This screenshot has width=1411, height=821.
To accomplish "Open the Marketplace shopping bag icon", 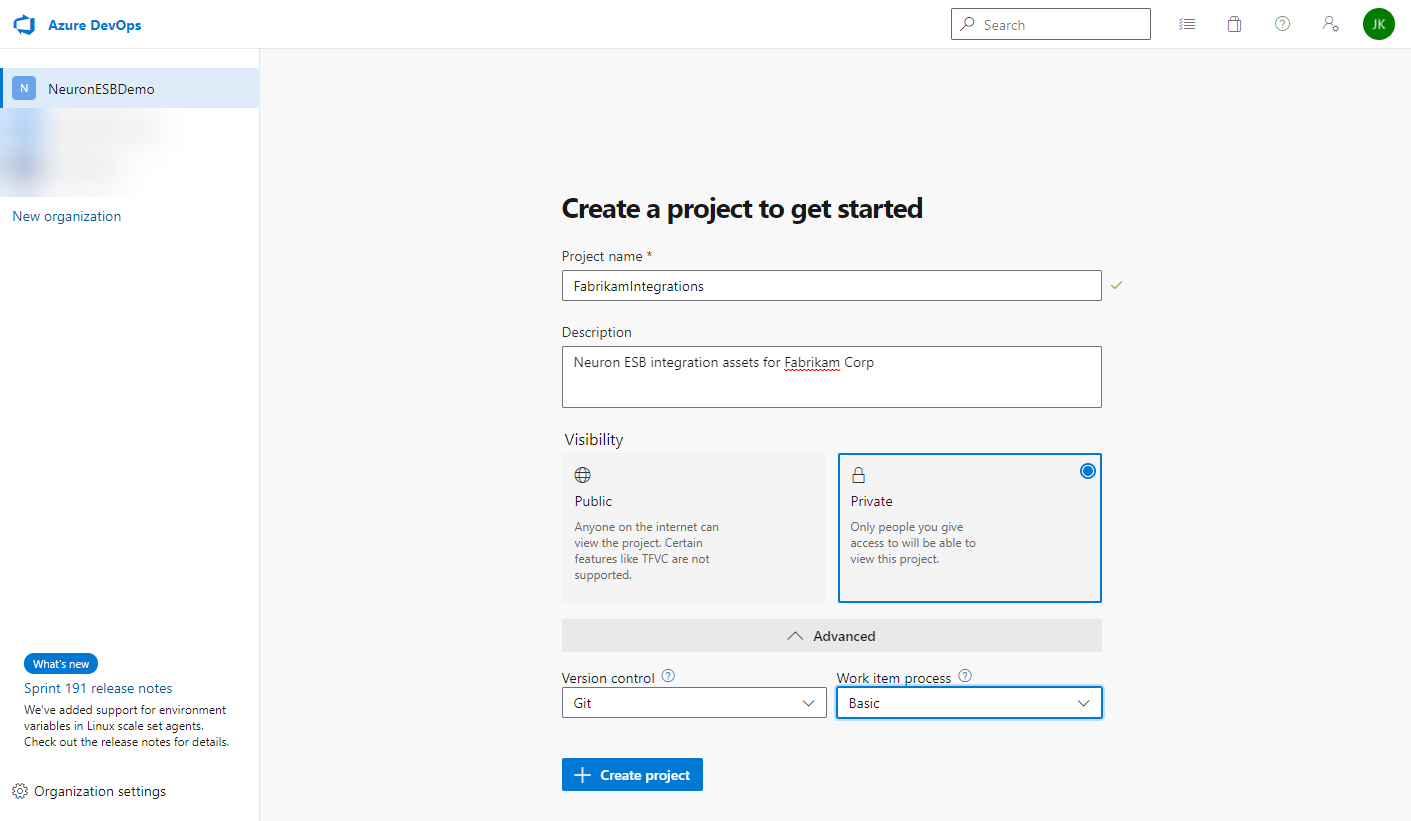I will [x=1235, y=24].
